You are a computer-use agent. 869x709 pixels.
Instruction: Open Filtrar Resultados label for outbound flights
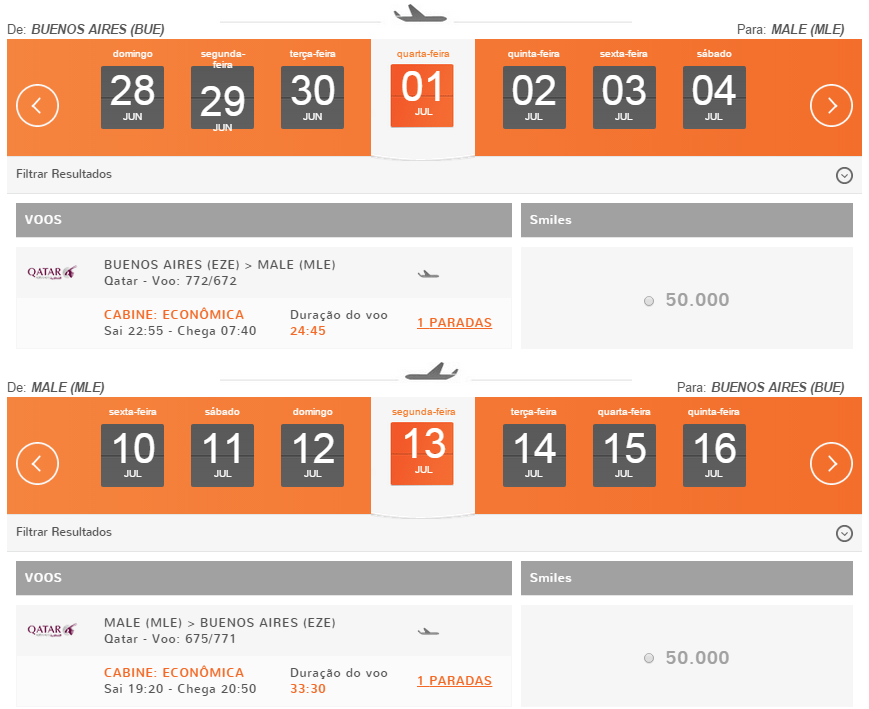[64, 174]
